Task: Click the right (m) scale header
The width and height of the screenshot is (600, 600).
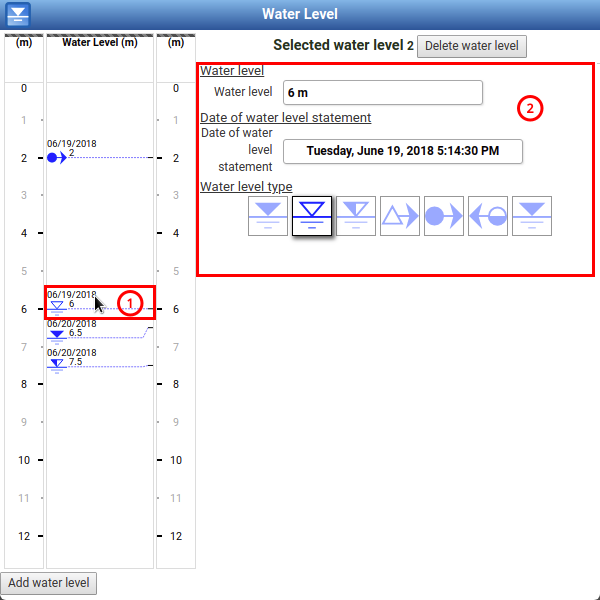Action: tap(176, 42)
